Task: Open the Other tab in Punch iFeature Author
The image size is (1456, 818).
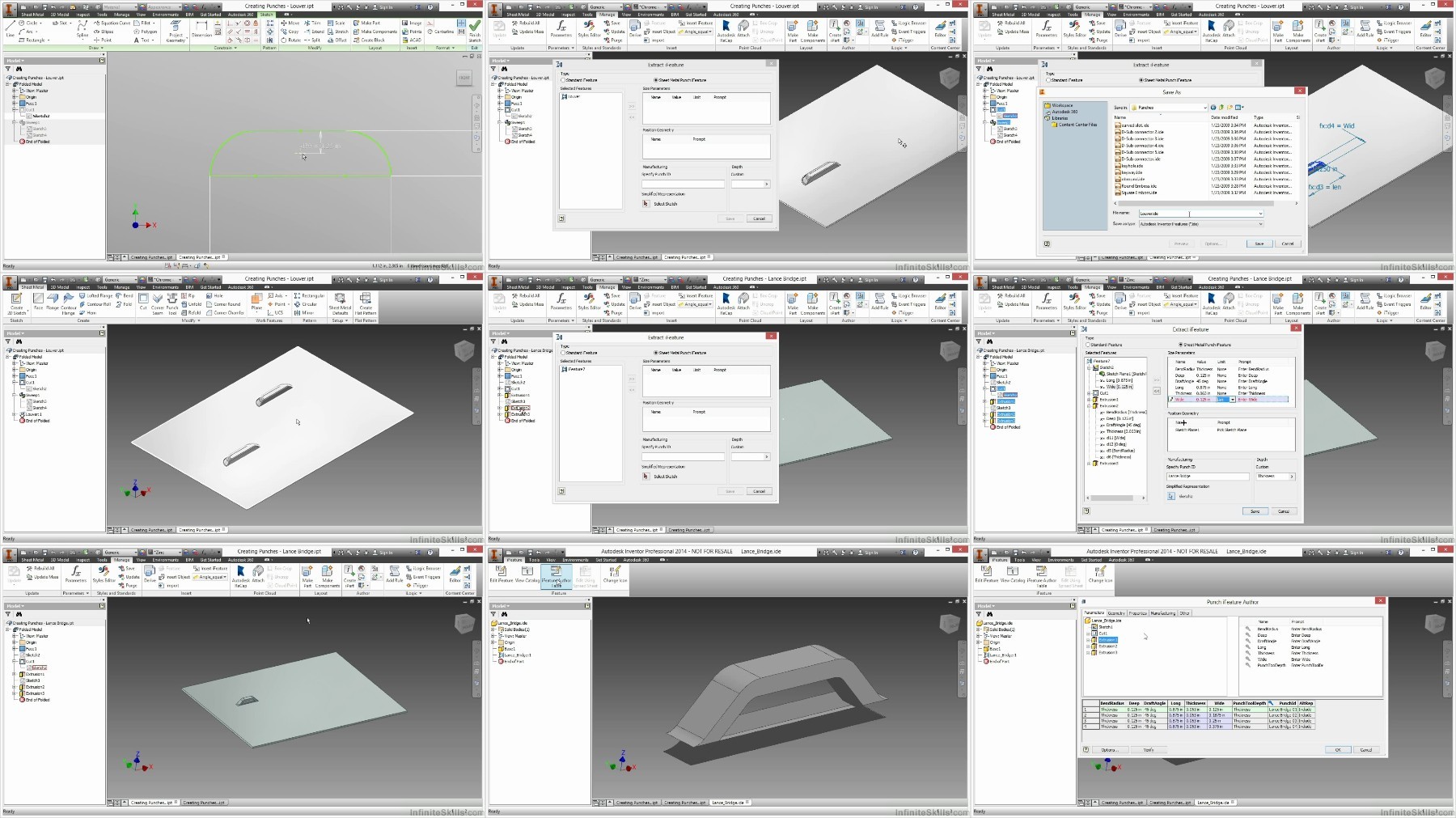Action: [x=1185, y=613]
